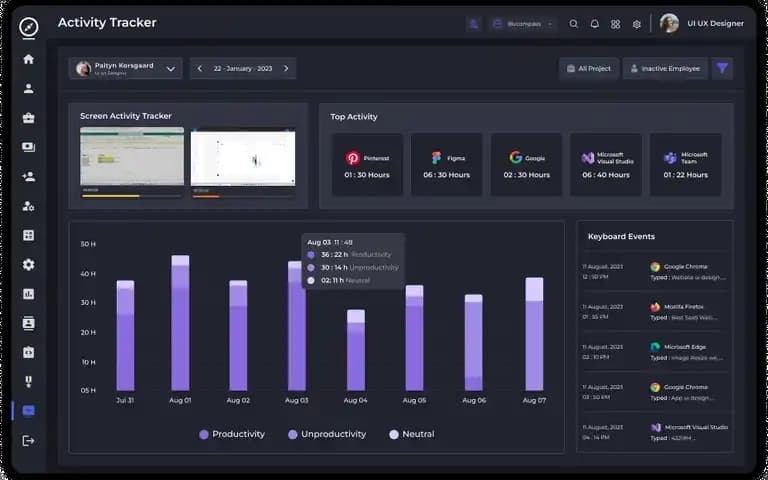Go to Home in the sidebar

pos(28,59)
